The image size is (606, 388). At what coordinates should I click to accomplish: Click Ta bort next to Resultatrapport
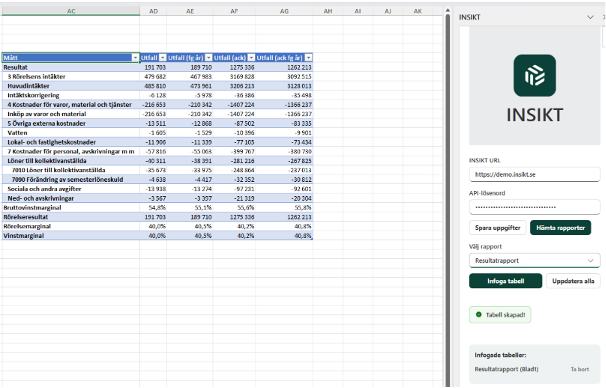tap(580, 369)
